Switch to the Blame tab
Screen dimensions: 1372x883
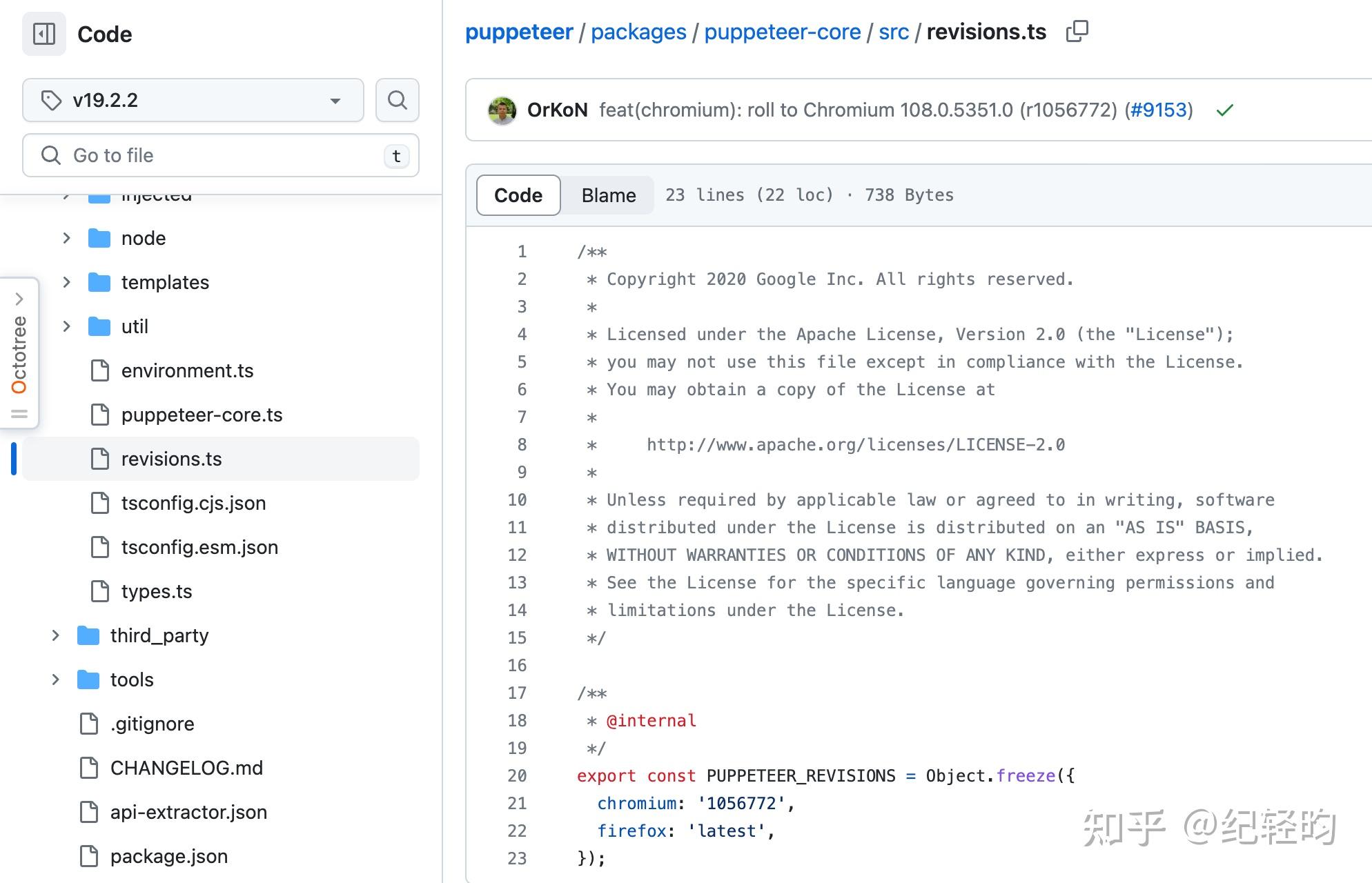[x=608, y=195]
